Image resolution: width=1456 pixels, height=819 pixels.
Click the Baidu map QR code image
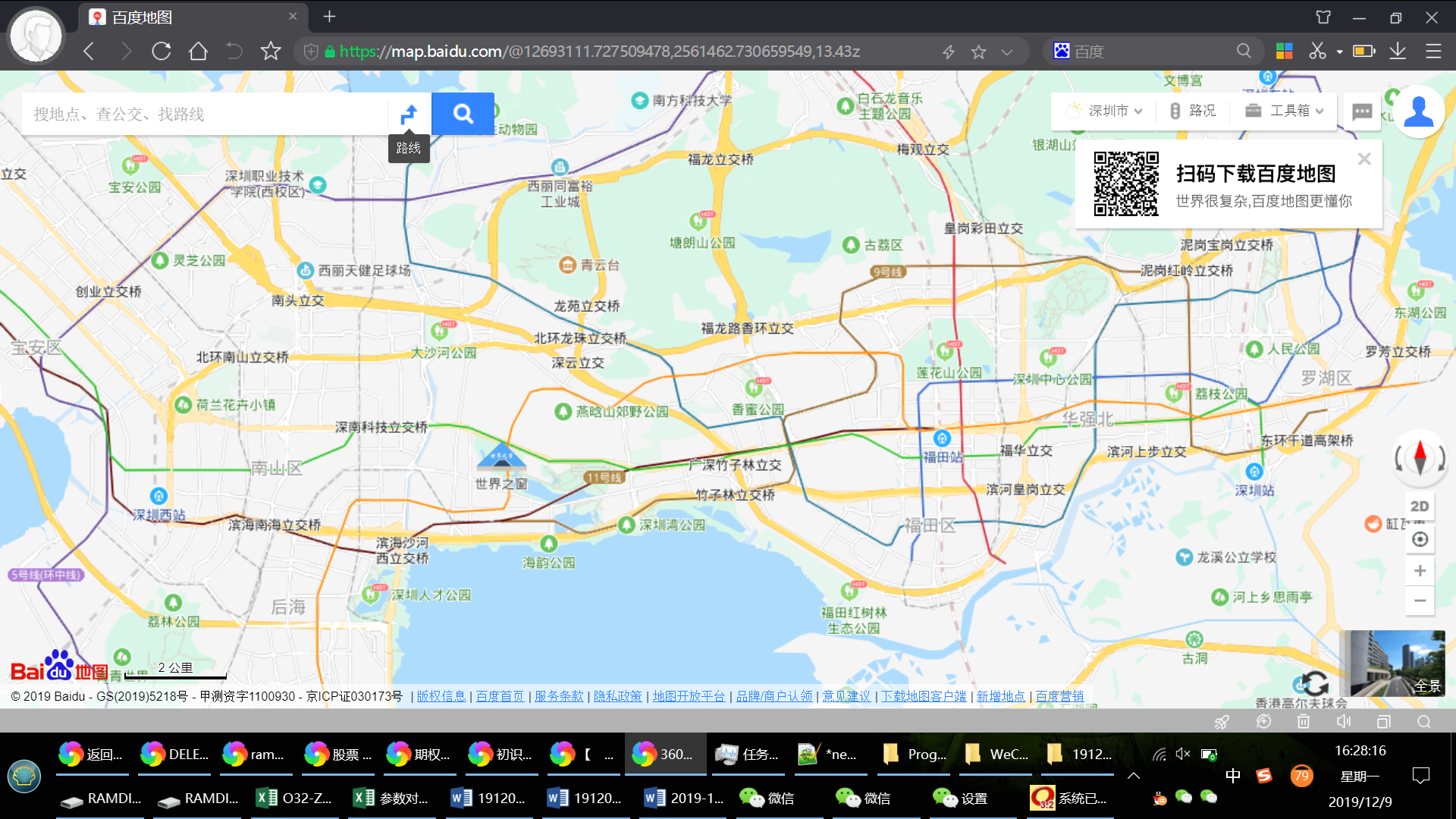click(1126, 184)
